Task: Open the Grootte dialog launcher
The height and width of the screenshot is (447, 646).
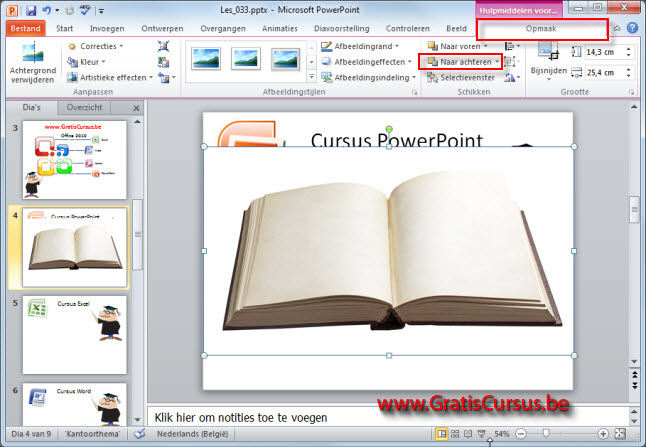Action: click(x=631, y=93)
